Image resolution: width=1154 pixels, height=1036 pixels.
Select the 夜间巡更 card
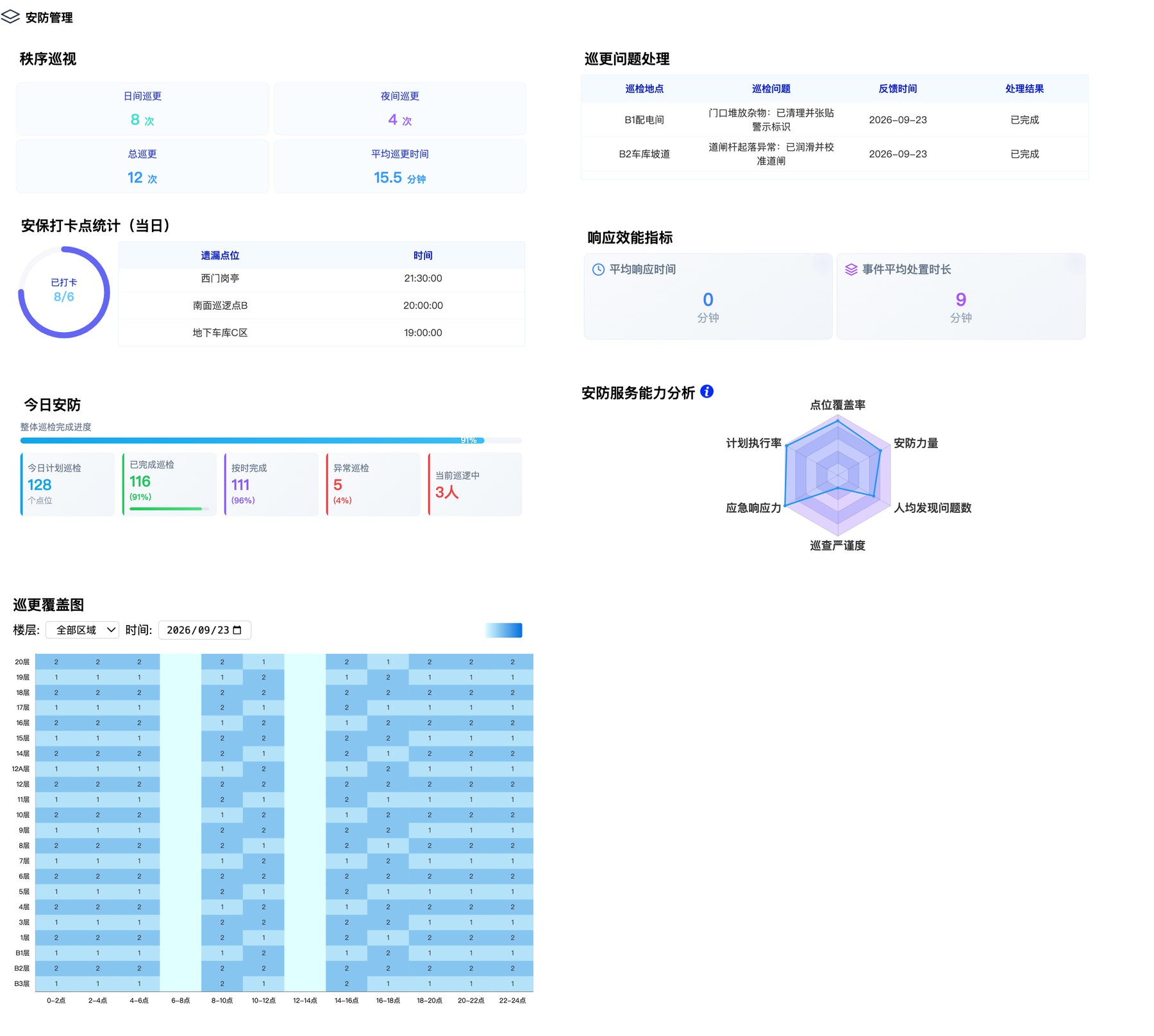coord(400,108)
